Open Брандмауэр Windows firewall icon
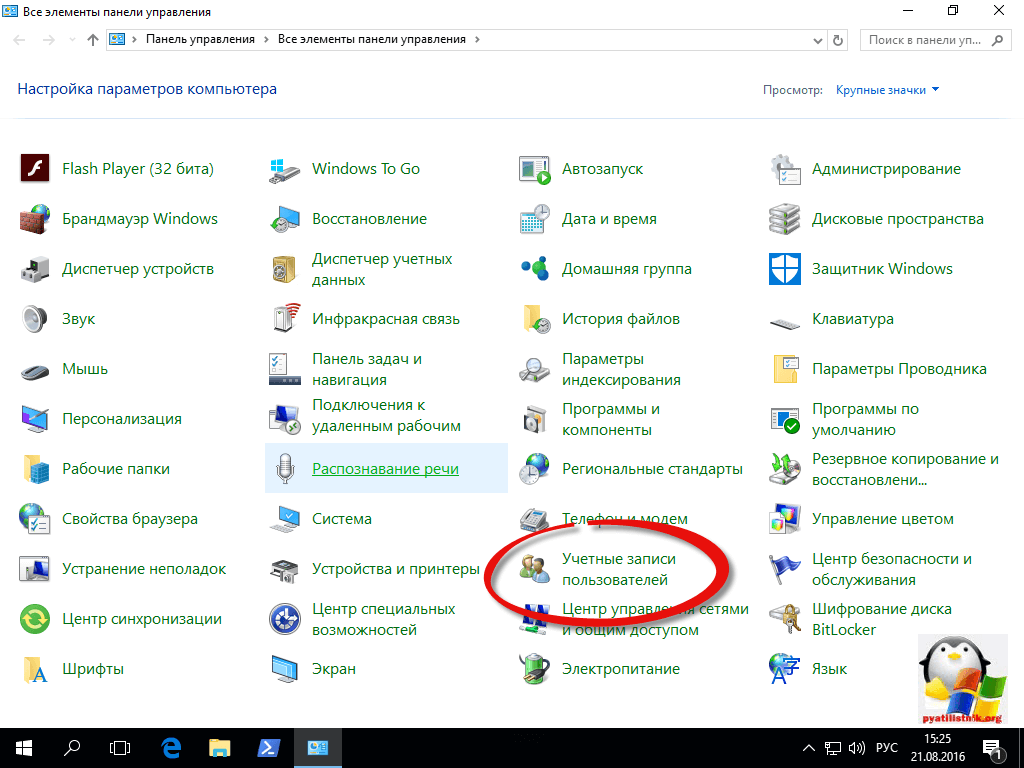1024x768 pixels. pos(35,219)
